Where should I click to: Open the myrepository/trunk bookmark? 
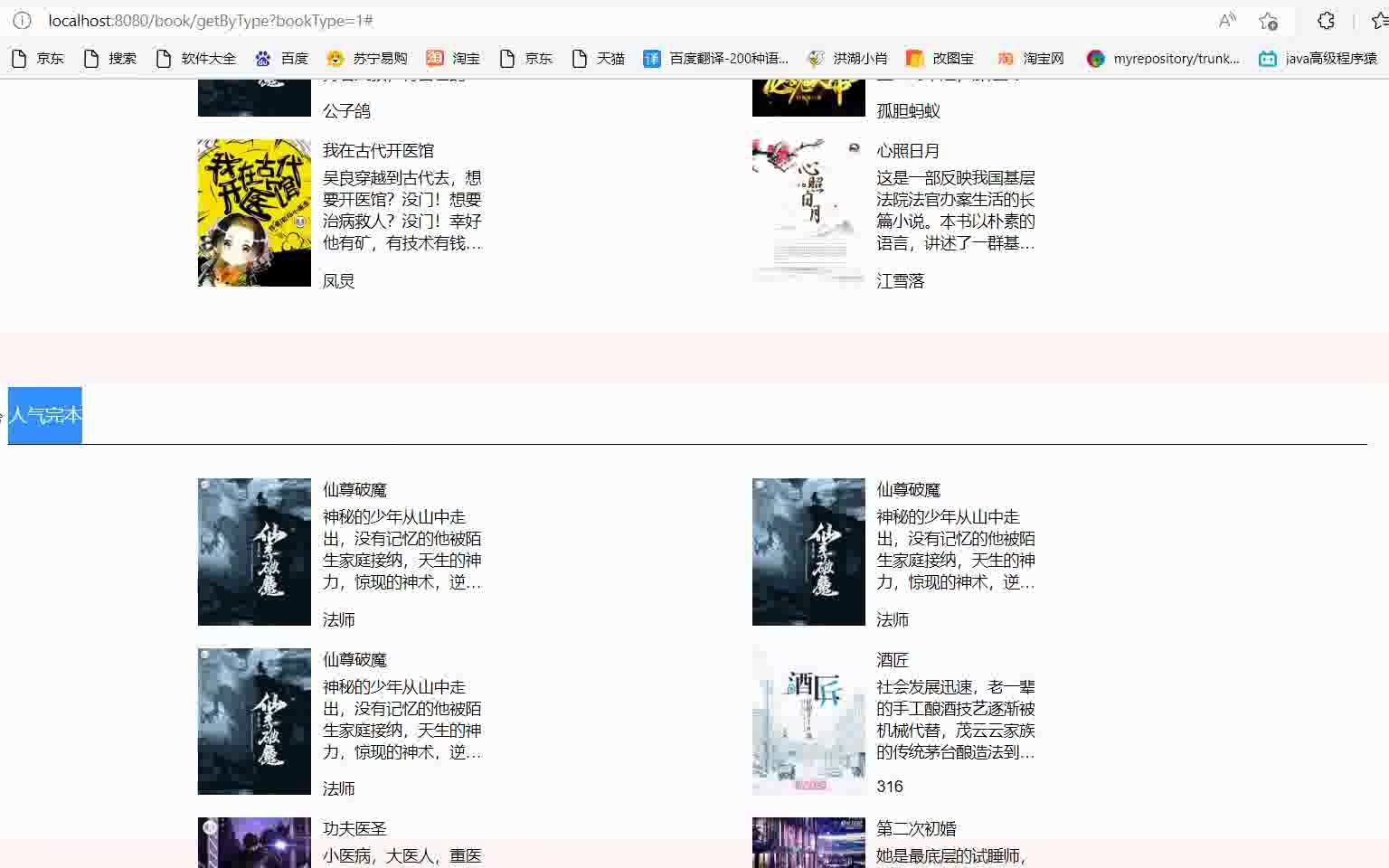tap(1164, 58)
